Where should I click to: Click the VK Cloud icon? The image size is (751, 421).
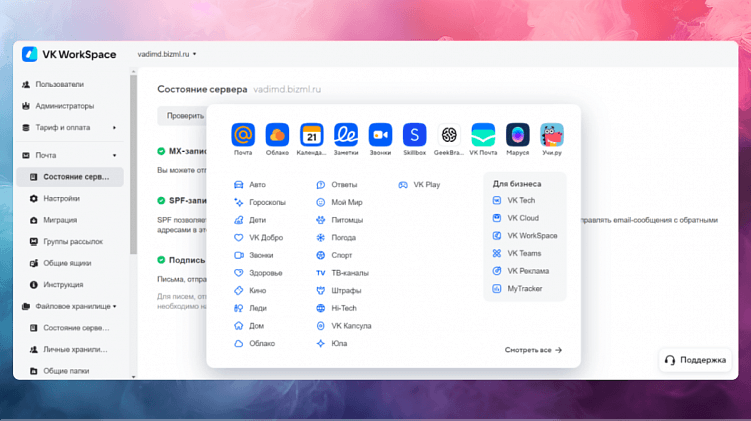tap(497, 218)
